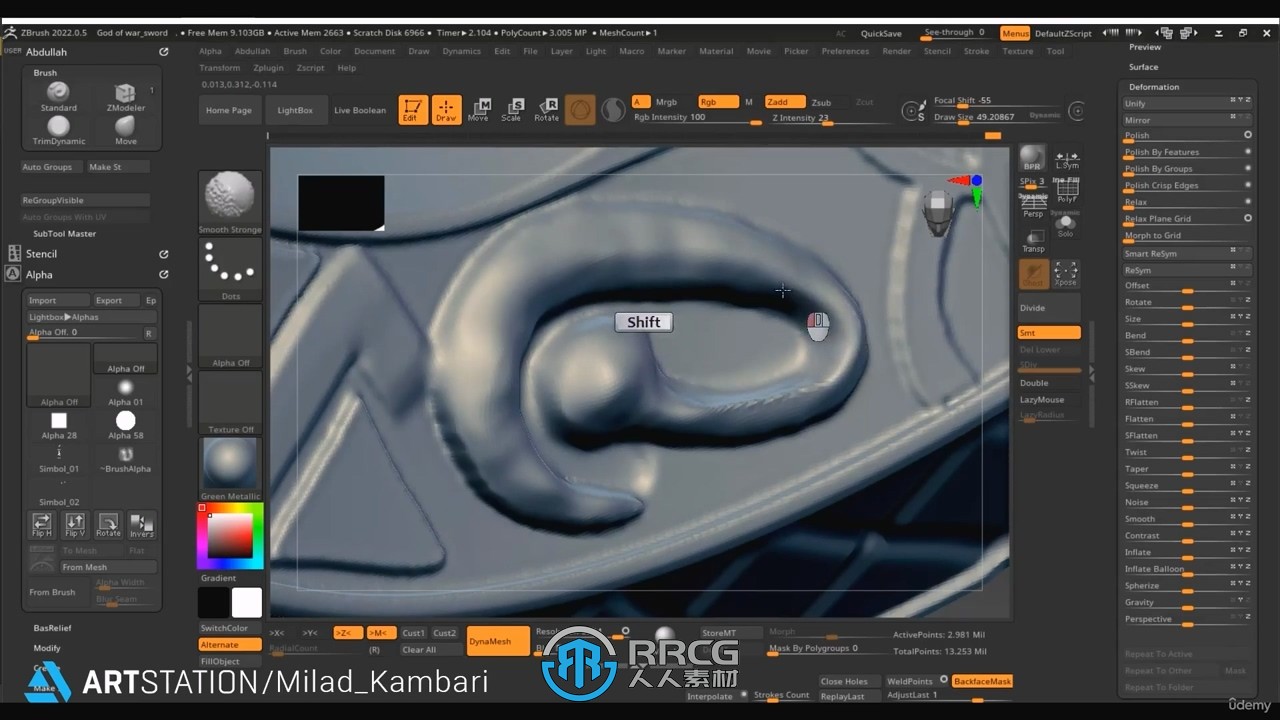The width and height of the screenshot is (1280, 720).
Task: Expand BasRelief subsection
Action: point(52,628)
